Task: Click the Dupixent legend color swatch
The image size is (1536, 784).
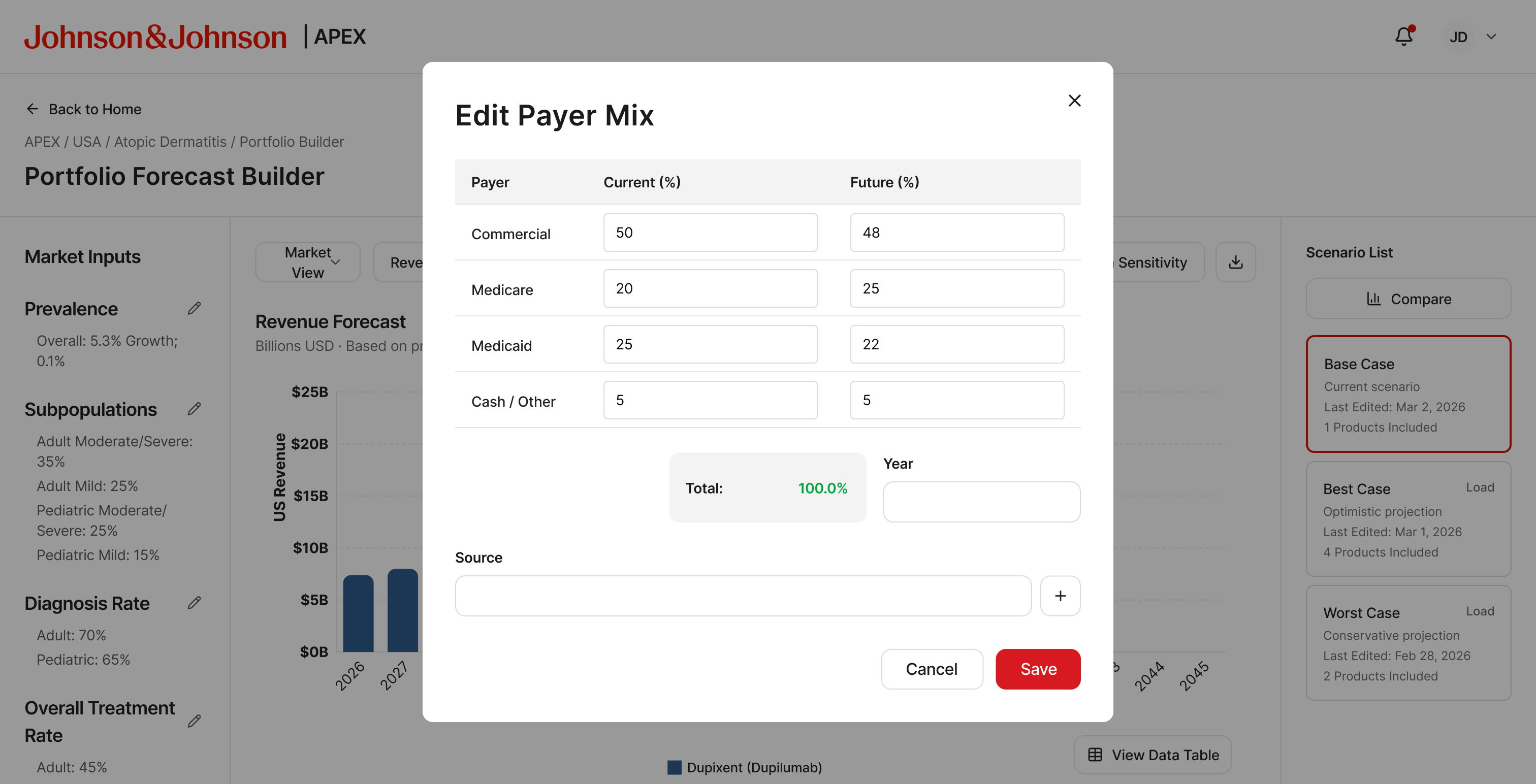Action: pyautogui.click(x=675, y=767)
